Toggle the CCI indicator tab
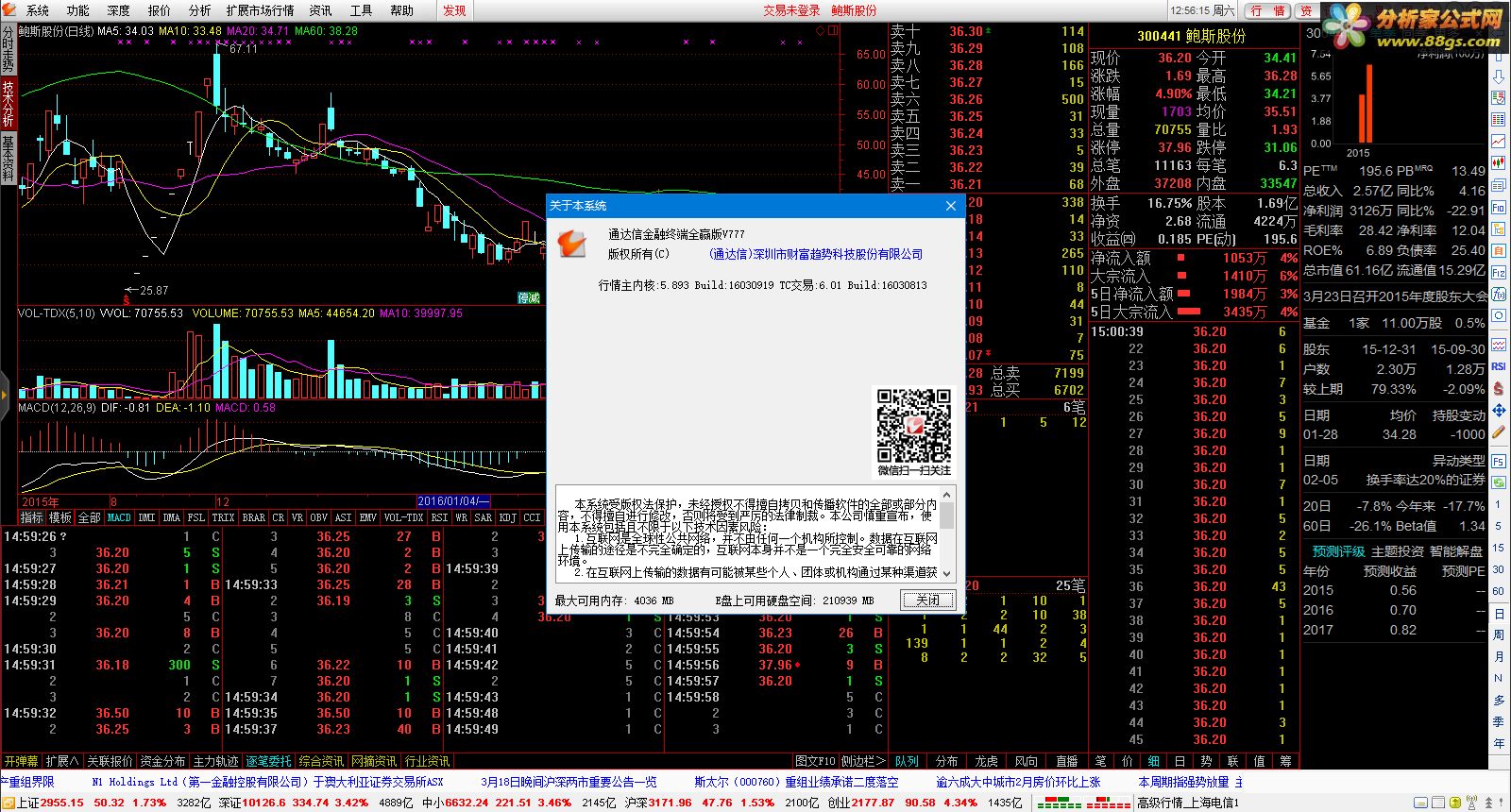The height and width of the screenshot is (812, 1511). coord(533,517)
